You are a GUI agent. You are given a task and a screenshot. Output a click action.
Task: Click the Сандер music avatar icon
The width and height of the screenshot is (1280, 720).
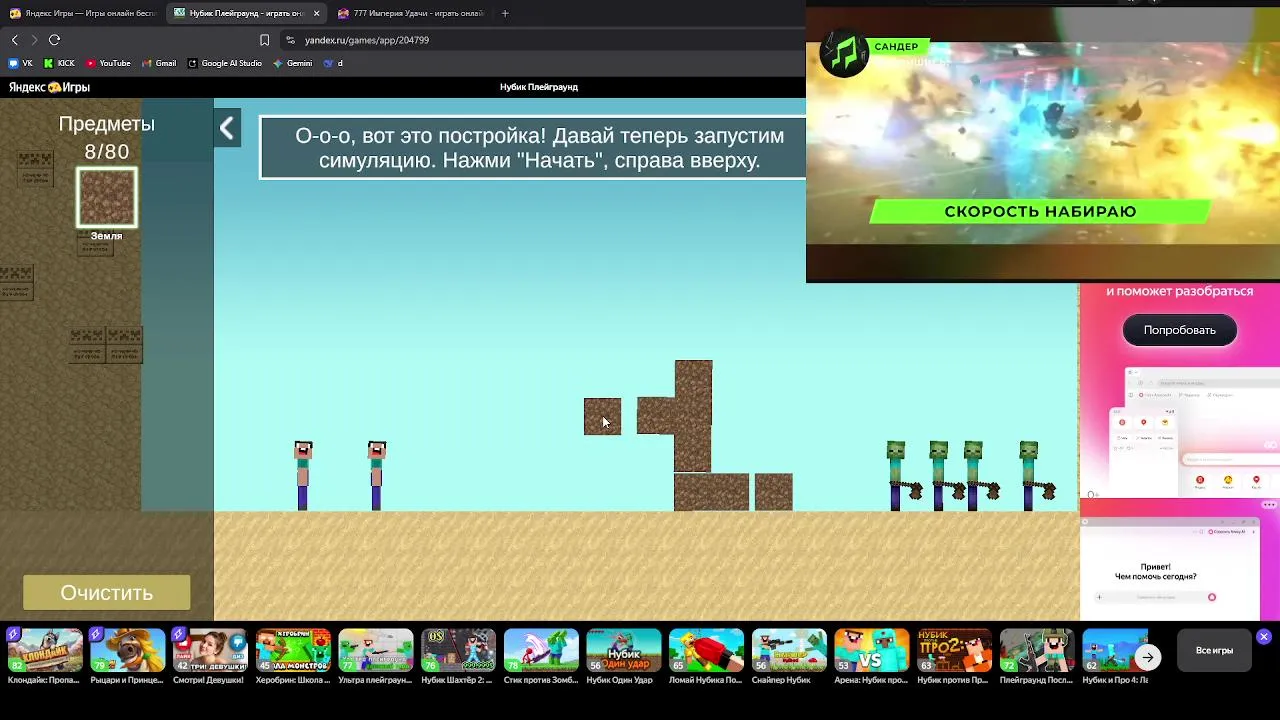(844, 53)
